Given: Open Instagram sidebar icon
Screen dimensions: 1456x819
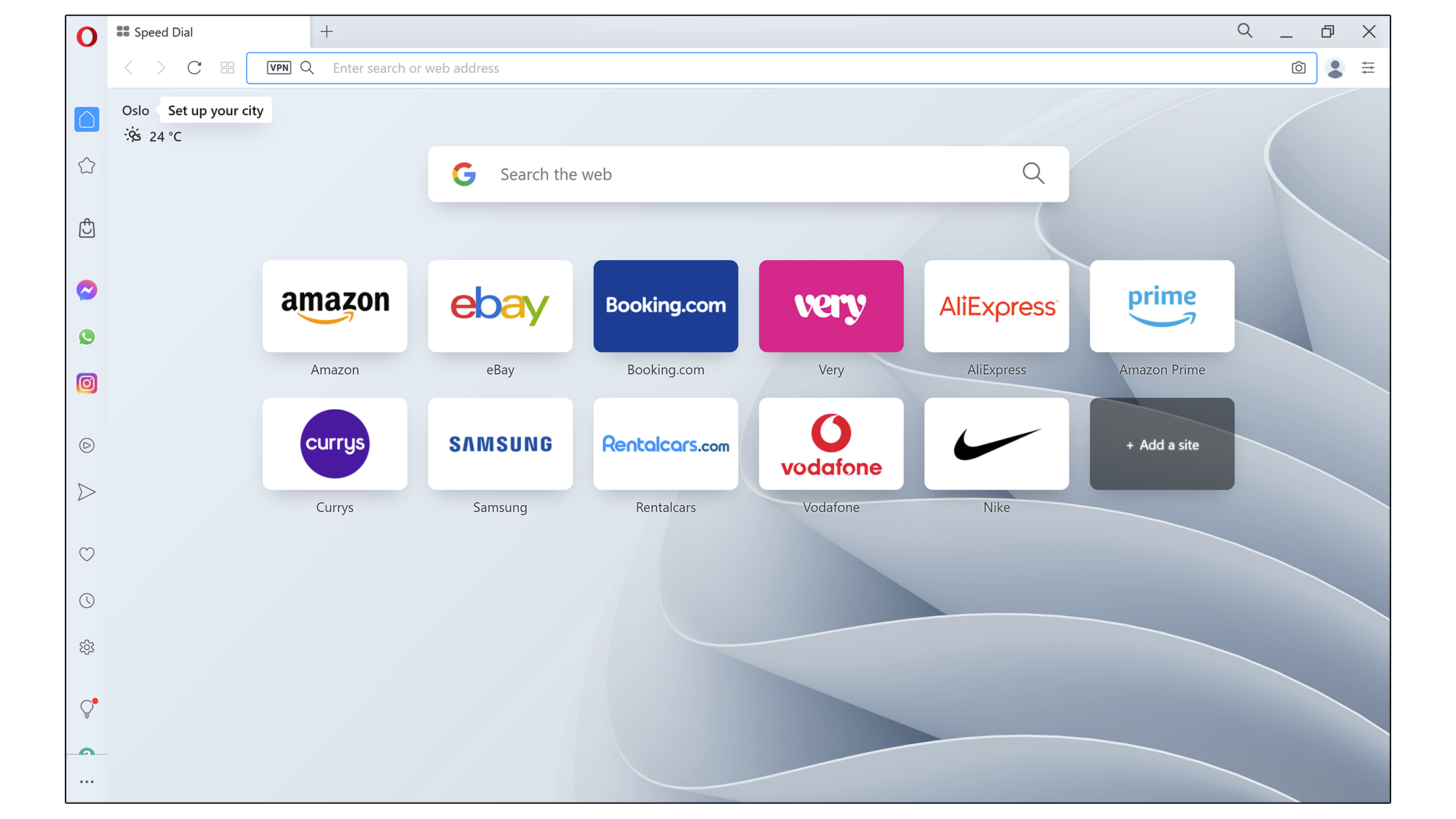Looking at the screenshot, I should pos(88,383).
